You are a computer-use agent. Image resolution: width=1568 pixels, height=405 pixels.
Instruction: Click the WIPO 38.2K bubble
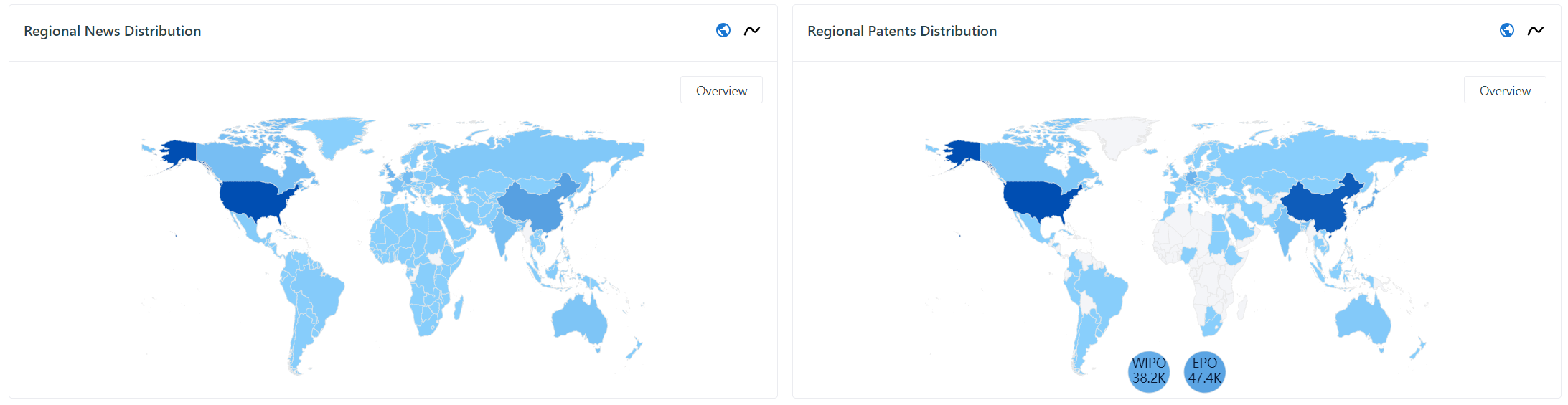click(x=1149, y=371)
